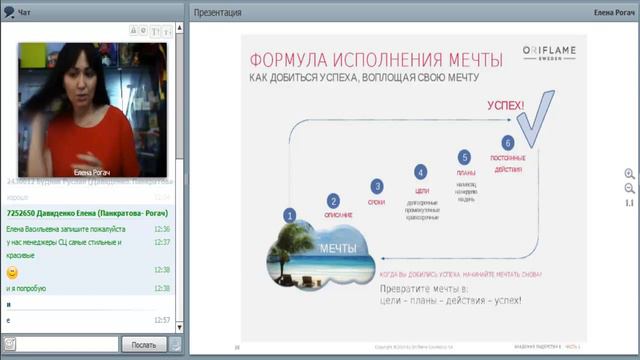Increase chat font size with large T icon
Image resolution: width=640 pixels, height=360 pixels.
pyautogui.click(x=156, y=31)
